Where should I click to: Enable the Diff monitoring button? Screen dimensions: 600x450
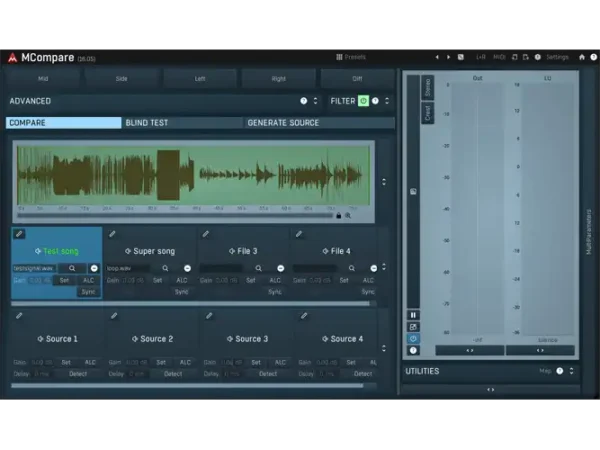[357, 78]
